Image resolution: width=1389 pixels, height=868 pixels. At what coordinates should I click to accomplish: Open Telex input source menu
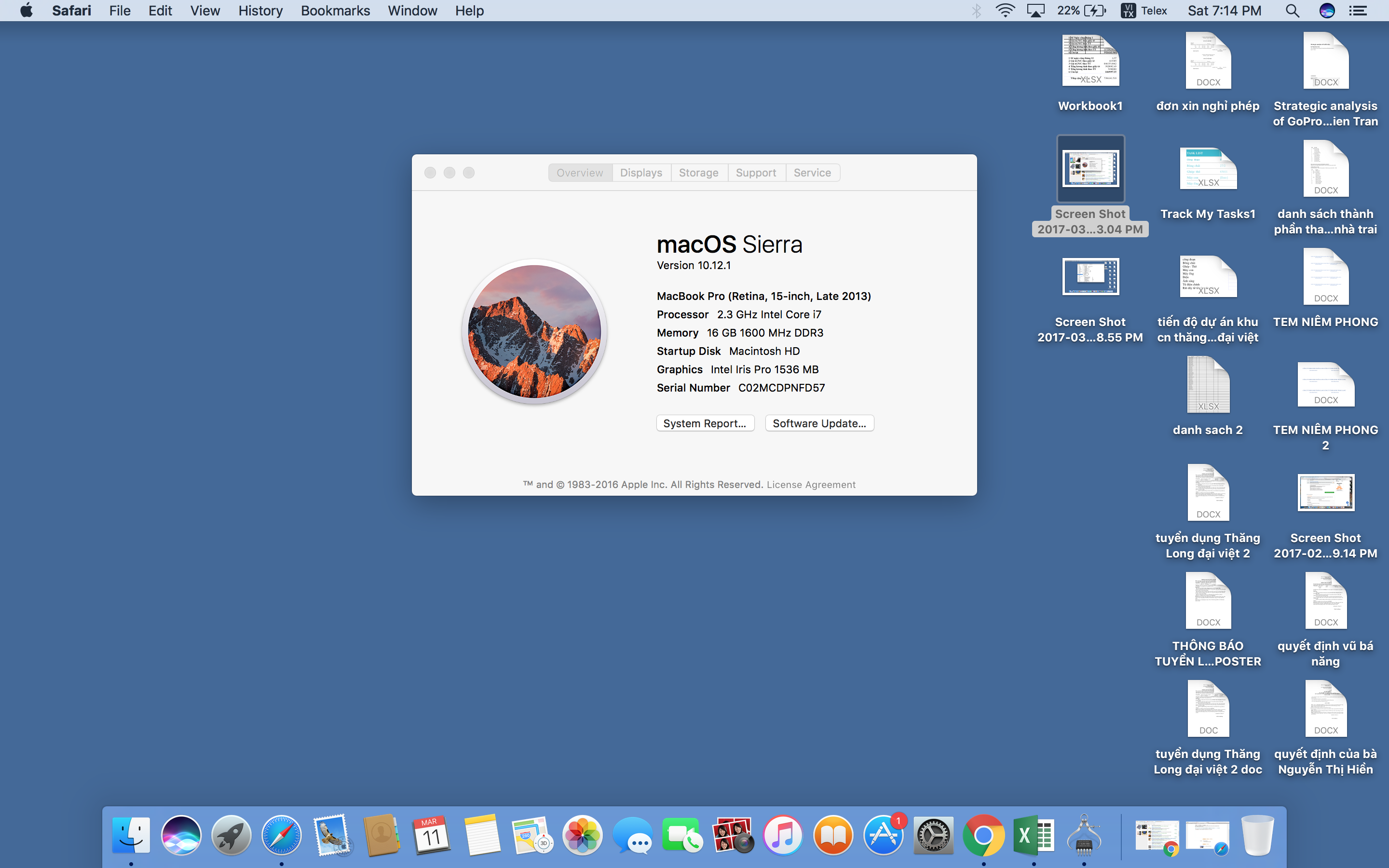[x=1144, y=10]
